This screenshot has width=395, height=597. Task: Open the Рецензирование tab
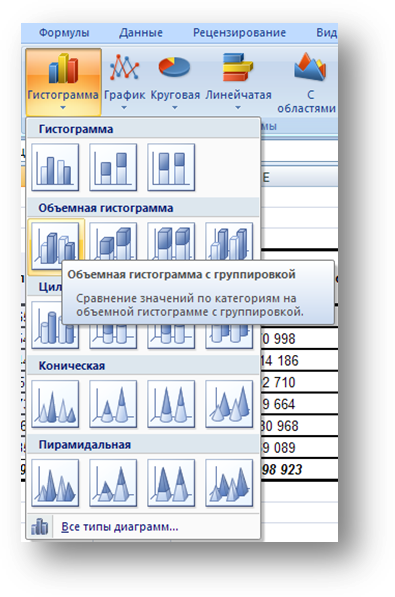(x=239, y=33)
